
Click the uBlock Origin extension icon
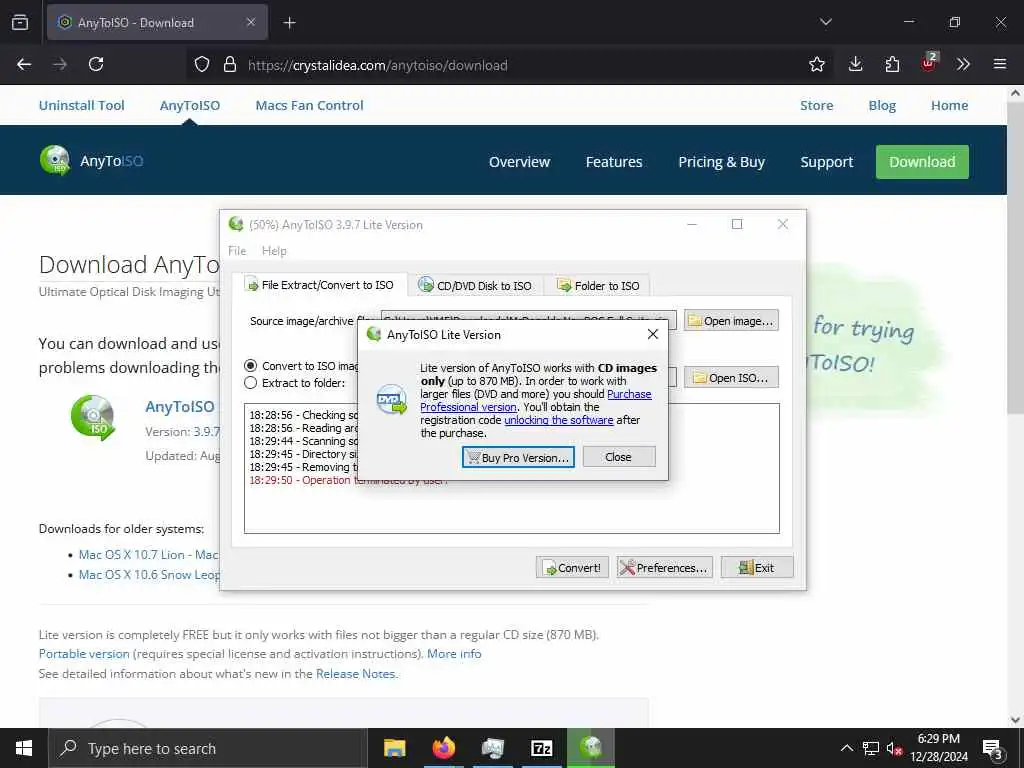pos(929,63)
